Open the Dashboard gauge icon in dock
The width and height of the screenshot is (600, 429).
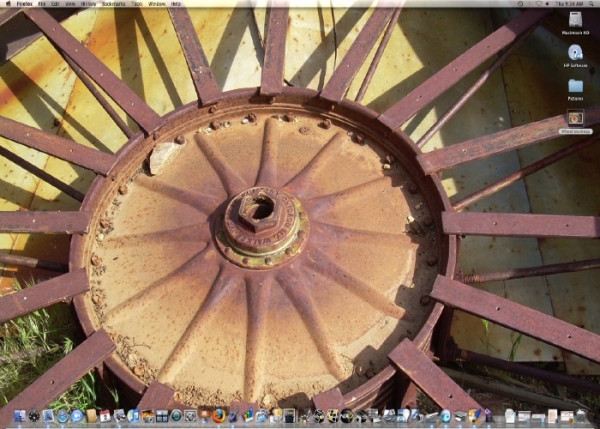click(x=33, y=416)
